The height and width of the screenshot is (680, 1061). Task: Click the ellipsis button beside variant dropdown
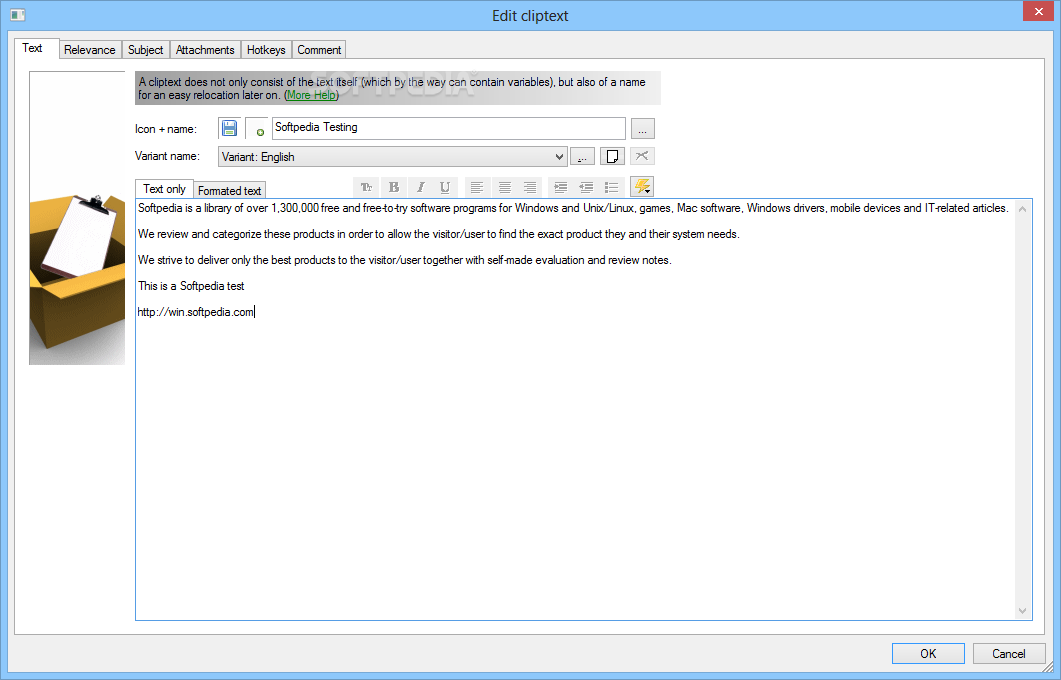[582, 157]
